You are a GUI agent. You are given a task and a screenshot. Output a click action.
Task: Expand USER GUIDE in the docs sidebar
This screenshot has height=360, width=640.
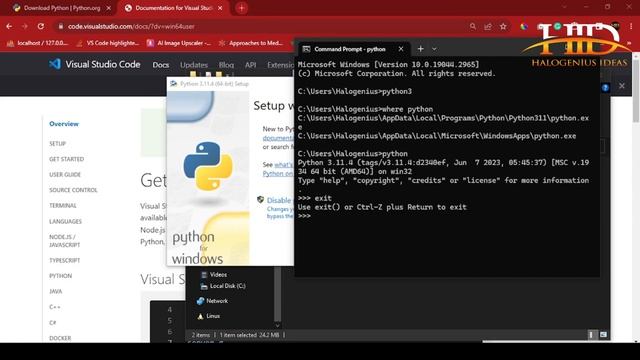click(65, 175)
